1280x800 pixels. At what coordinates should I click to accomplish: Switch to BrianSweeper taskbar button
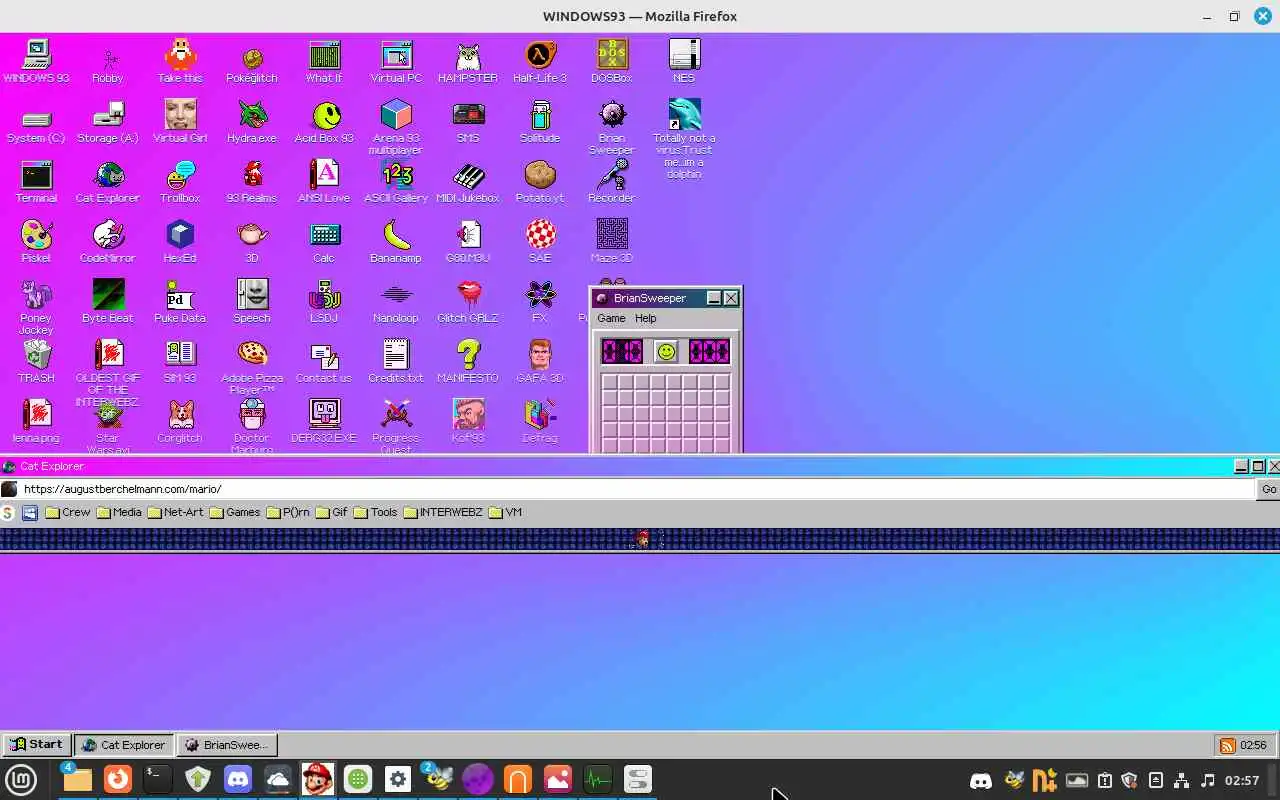(227, 744)
